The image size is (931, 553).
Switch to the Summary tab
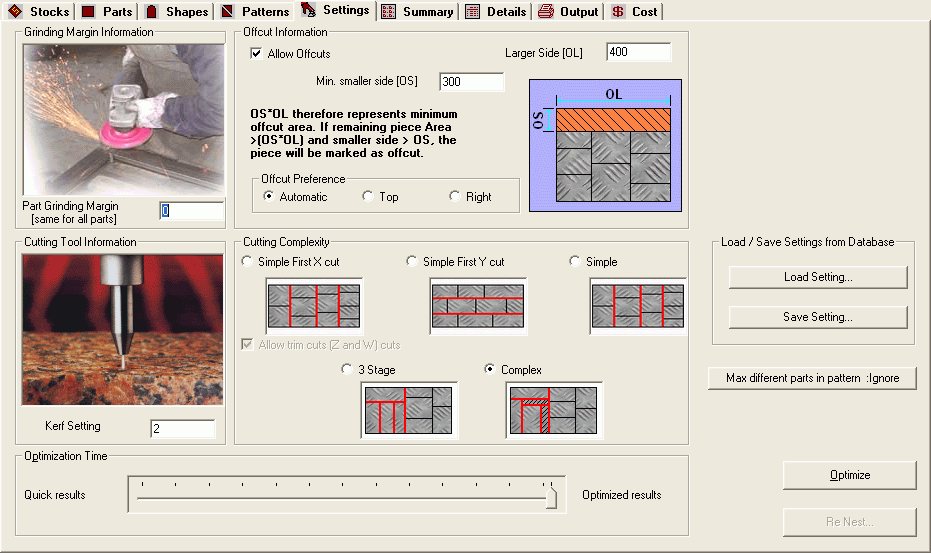(x=418, y=12)
